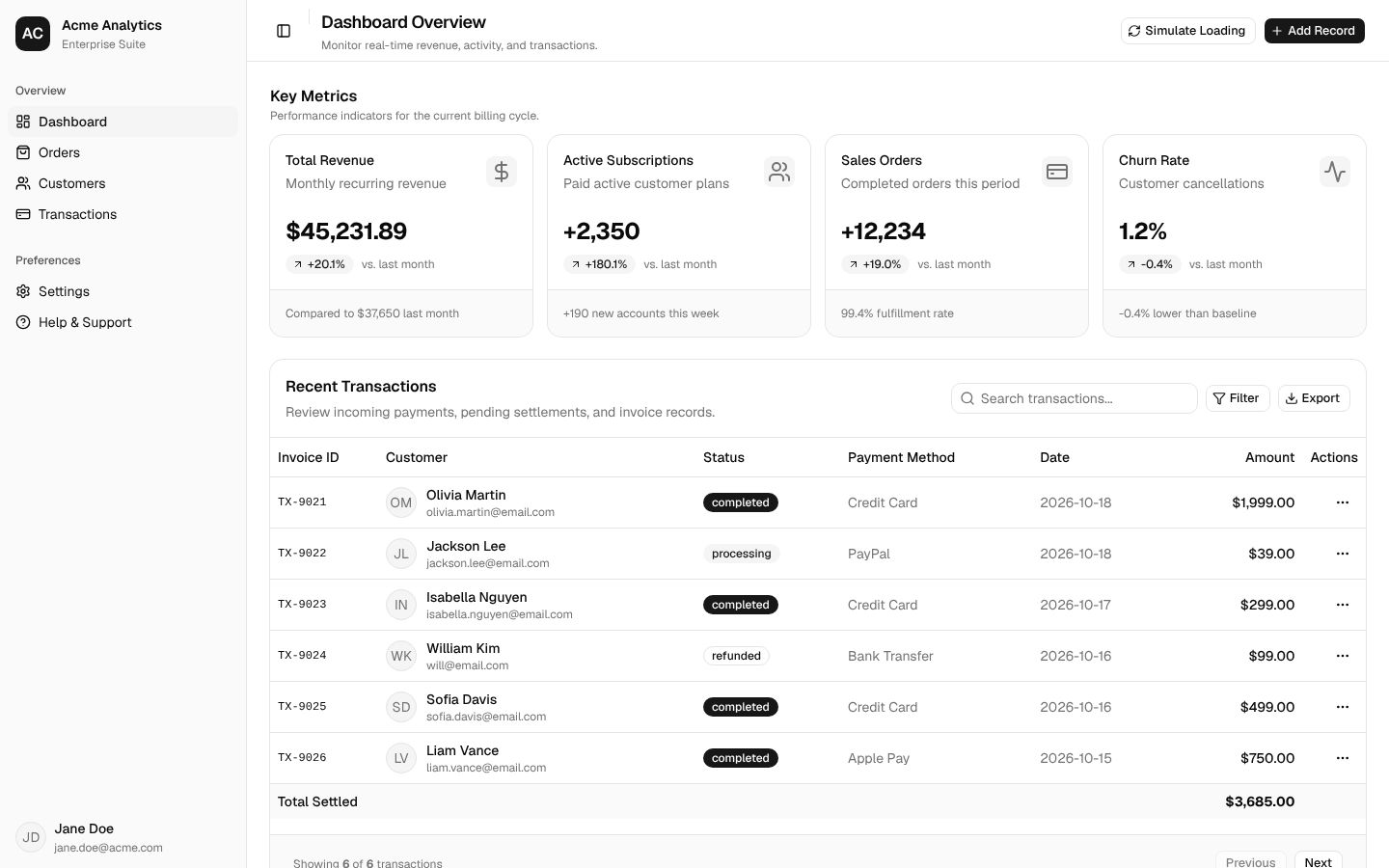Export the recent transactions
Screen dimensions: 1389x868
coord(1314,398)
